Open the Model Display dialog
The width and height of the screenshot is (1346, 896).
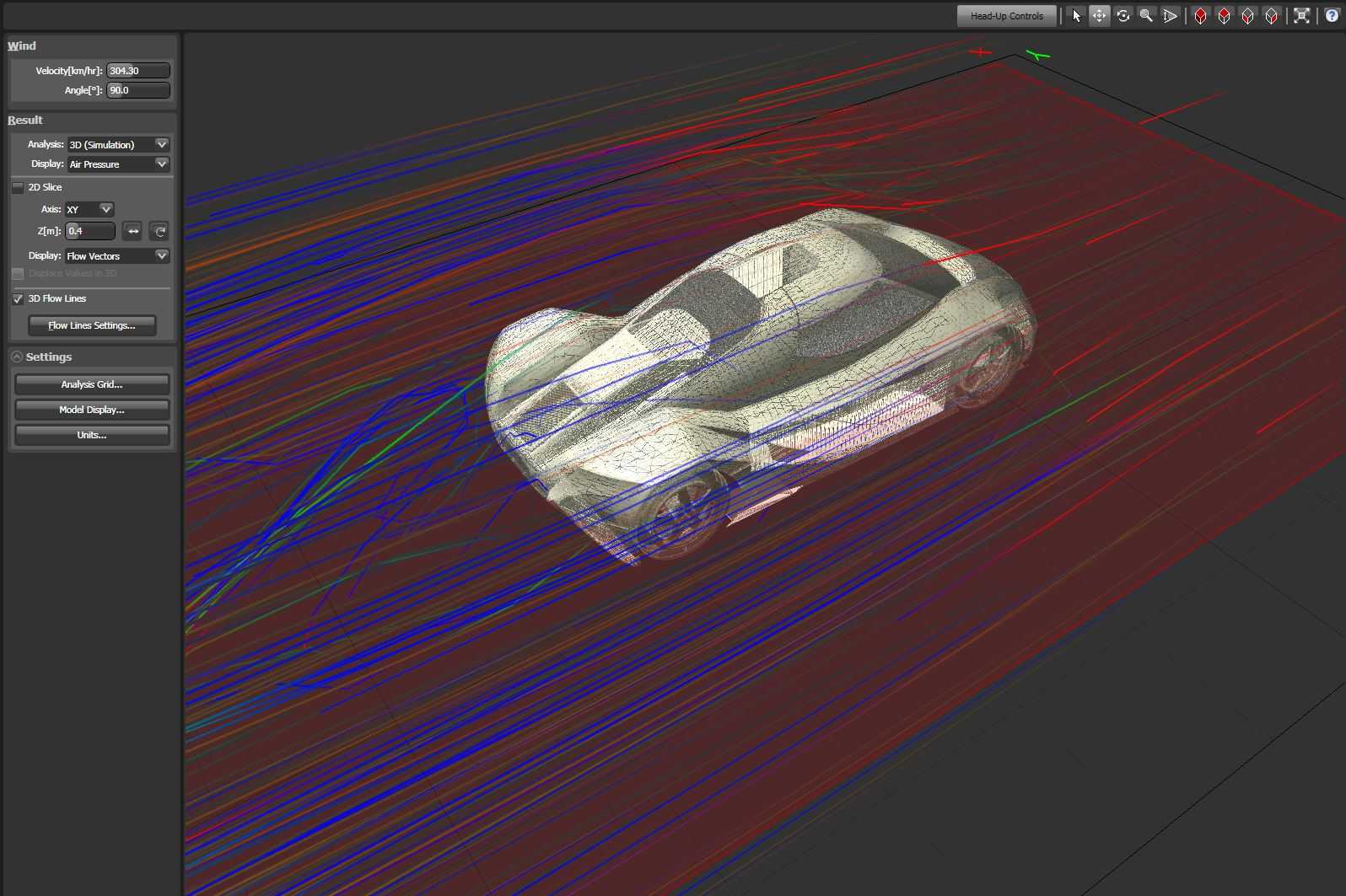tap(92, 410)
